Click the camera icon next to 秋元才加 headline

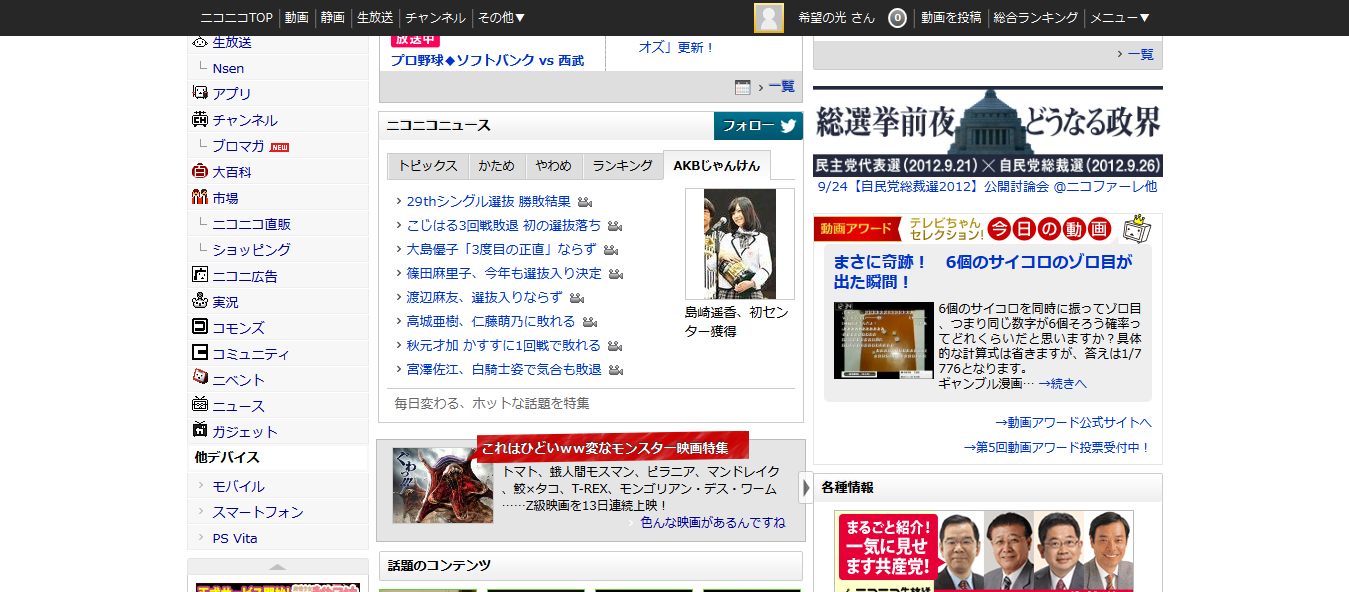click(615, 346)
